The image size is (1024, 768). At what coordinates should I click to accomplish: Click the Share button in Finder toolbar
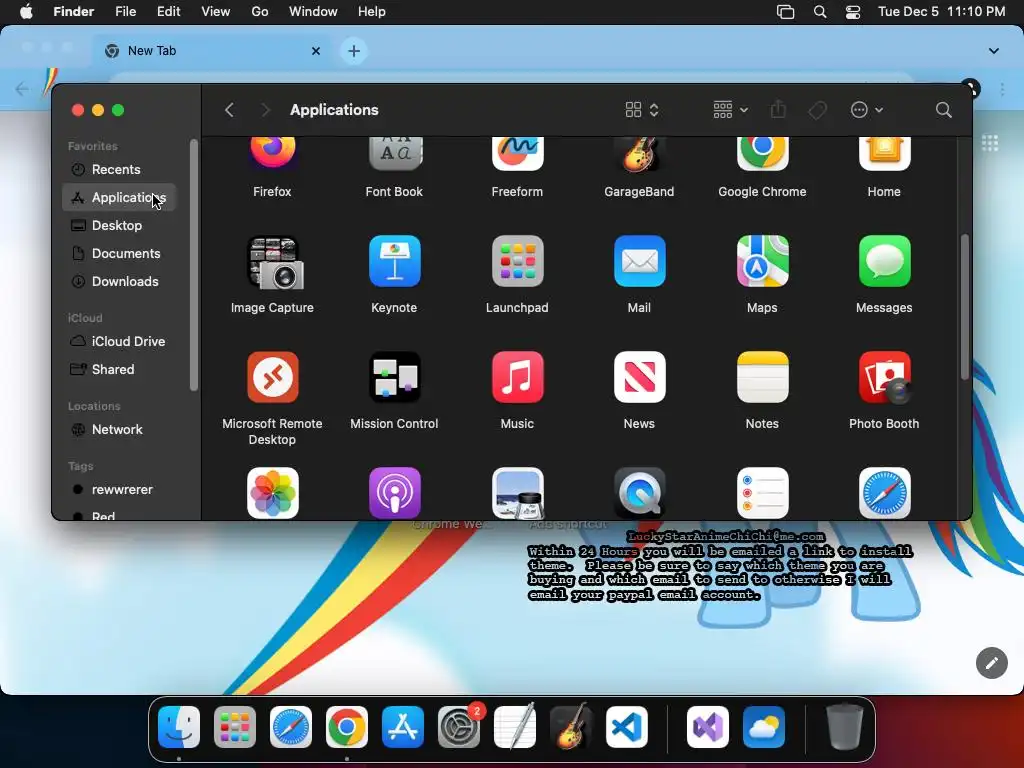(778, 110)
